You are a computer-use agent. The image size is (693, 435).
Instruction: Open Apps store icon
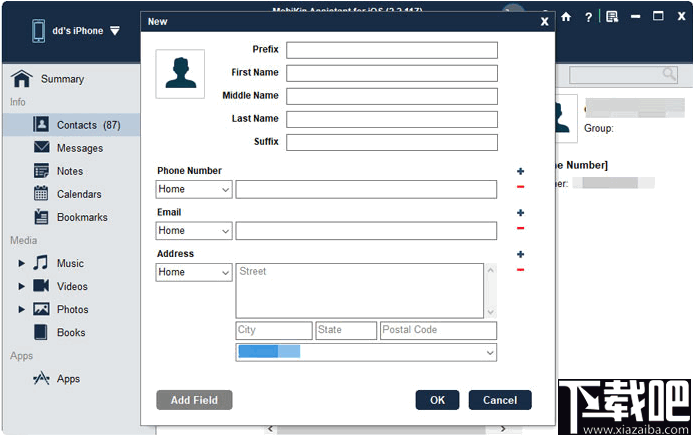click(41, 378)
